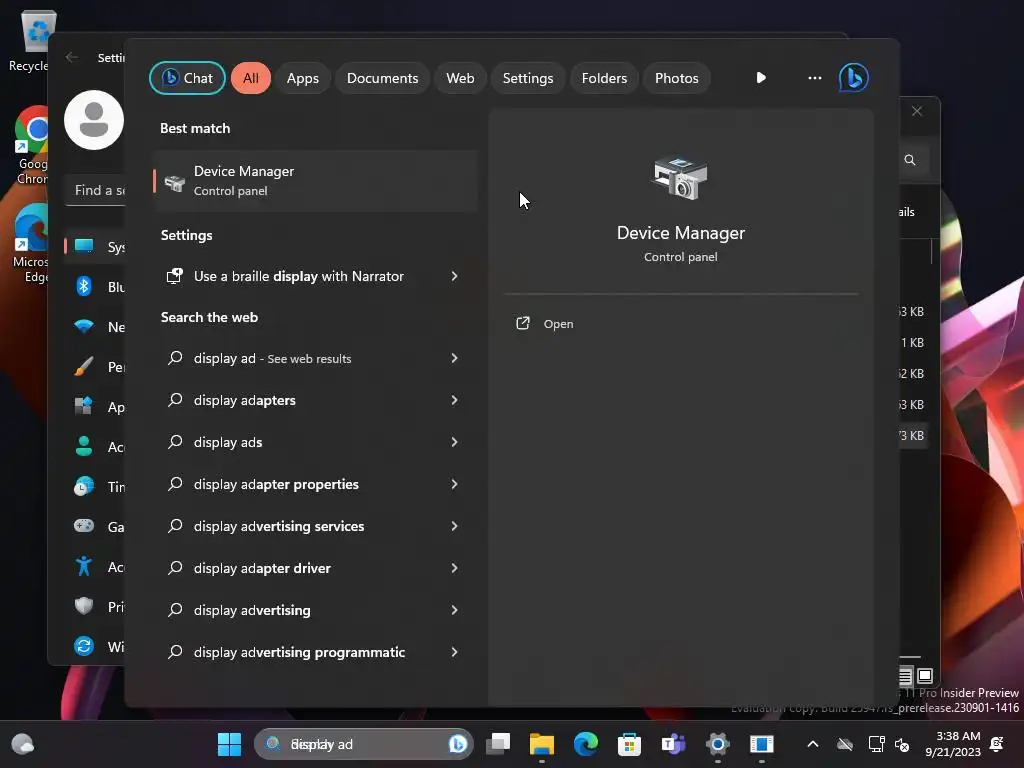
Task: Click Settings window back arrow
Action: click(72, 57)
